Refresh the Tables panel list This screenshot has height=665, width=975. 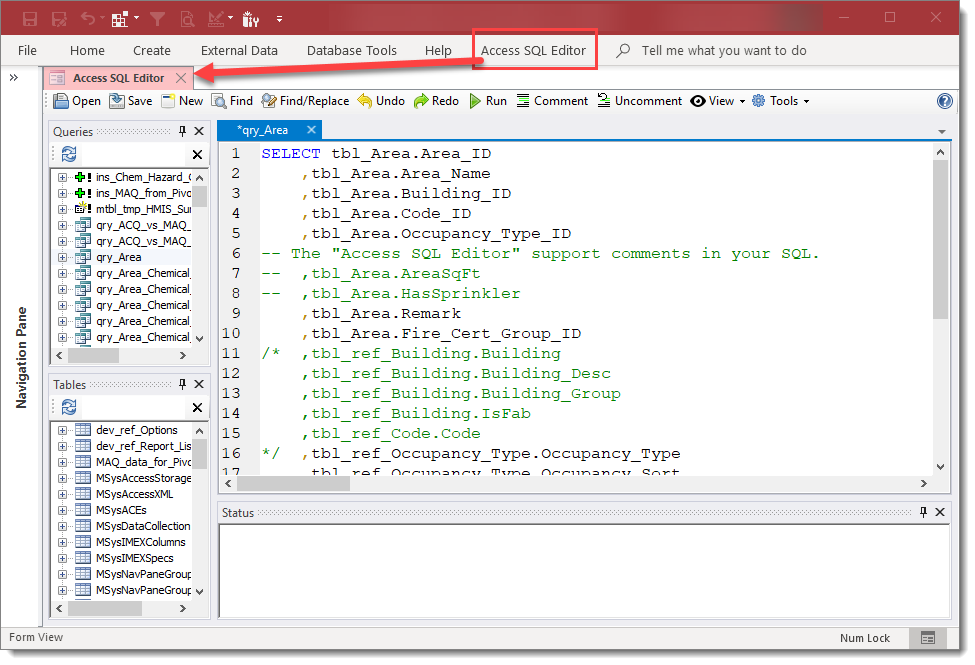[x=69, y=407]
